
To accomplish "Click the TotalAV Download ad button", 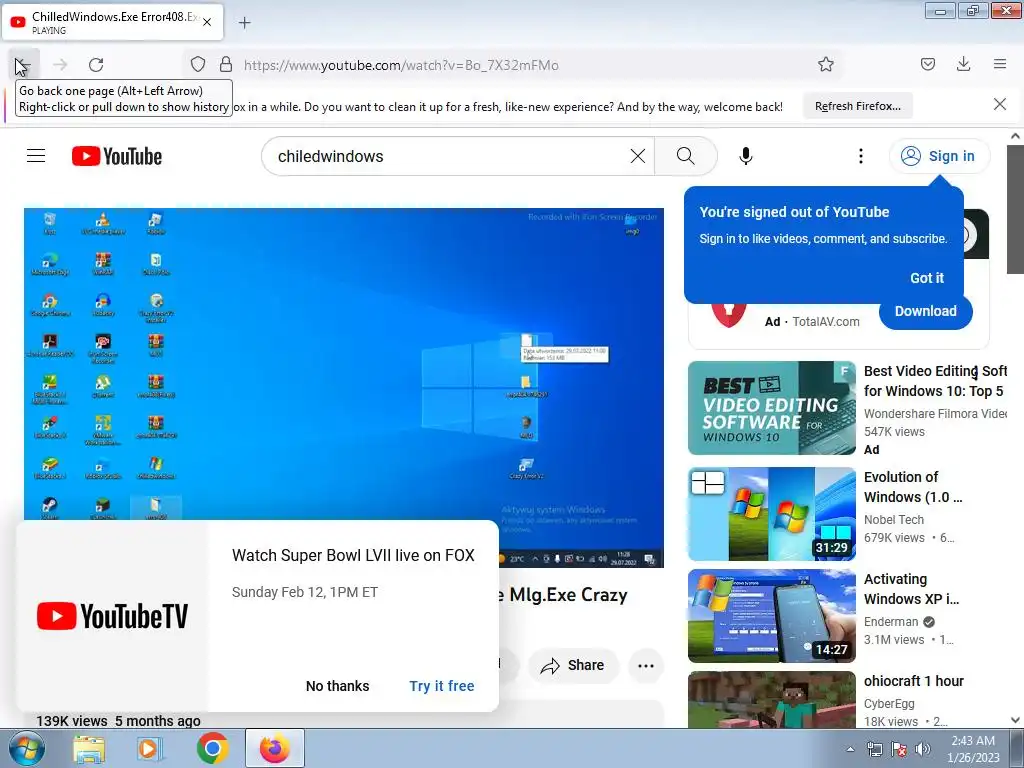I will 925,312.
